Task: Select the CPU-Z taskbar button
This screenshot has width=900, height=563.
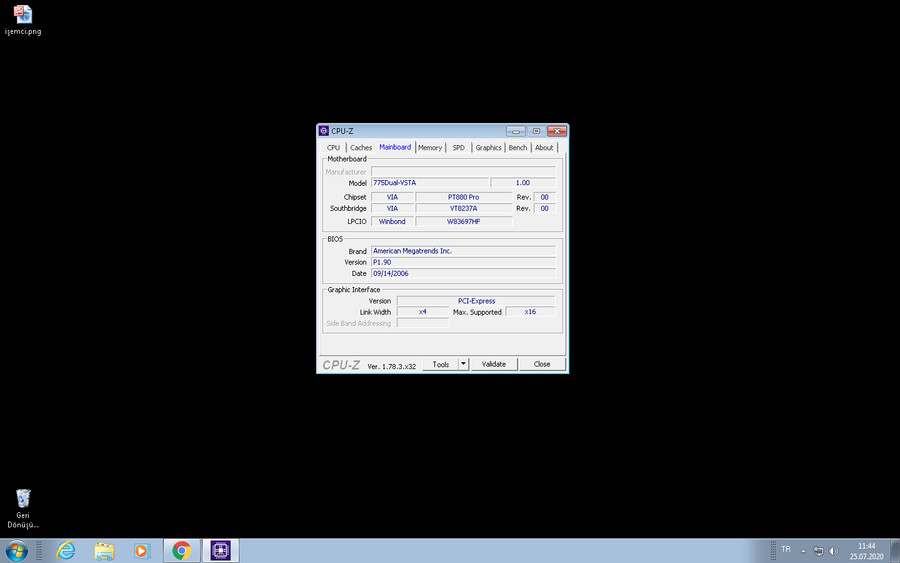Action: coord(220,551)
